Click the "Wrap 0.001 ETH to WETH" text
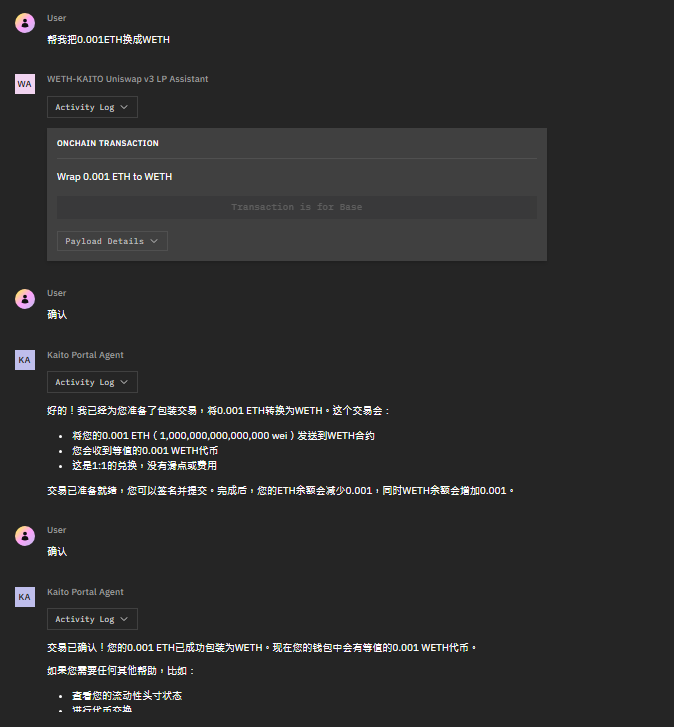The height and width of the screenshot is (727, 674). (x=114, y=177)
